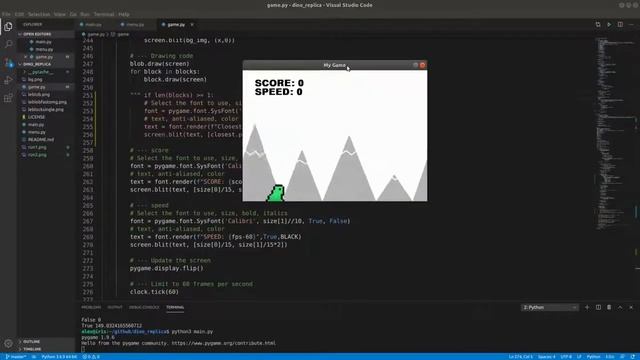Image resolution: width=640 pixels, height=360 pixels.
Task: Split the terminal panel
Action: point(598,307)
